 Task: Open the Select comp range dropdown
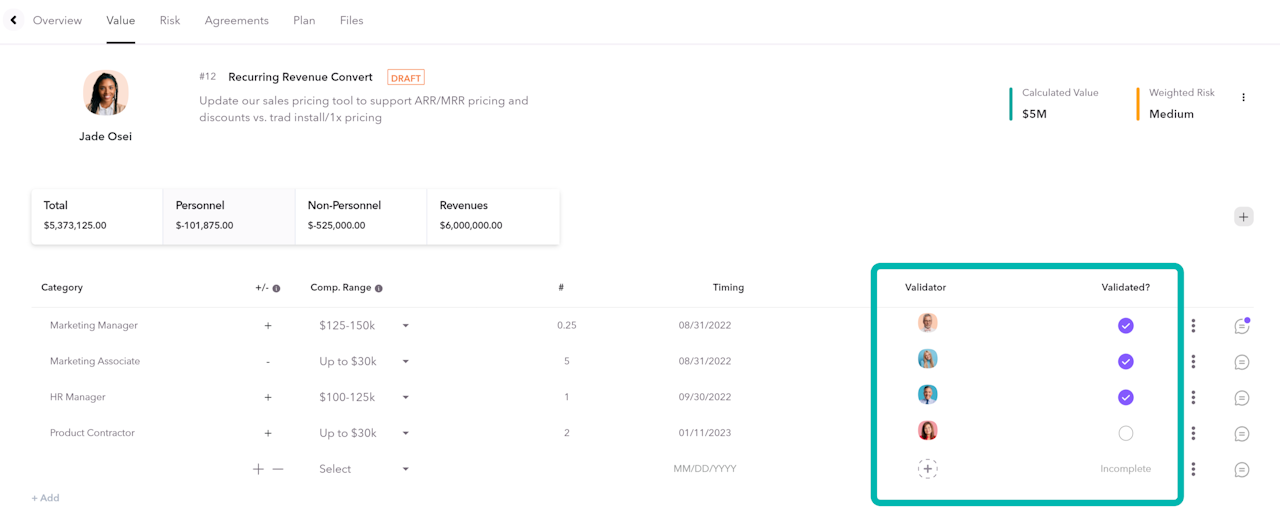tap(405, 469)
